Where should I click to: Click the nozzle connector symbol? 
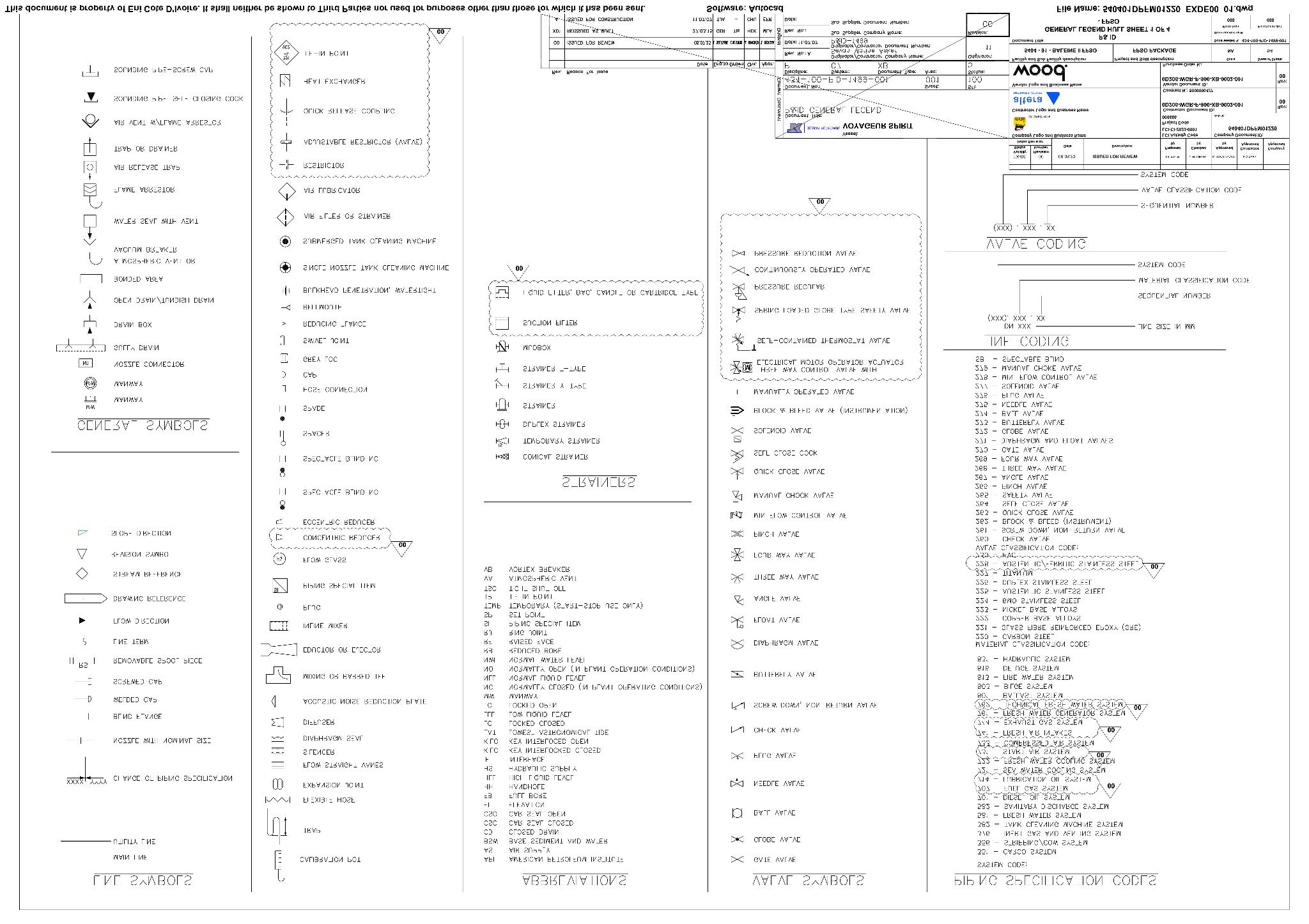pos(85,364)
